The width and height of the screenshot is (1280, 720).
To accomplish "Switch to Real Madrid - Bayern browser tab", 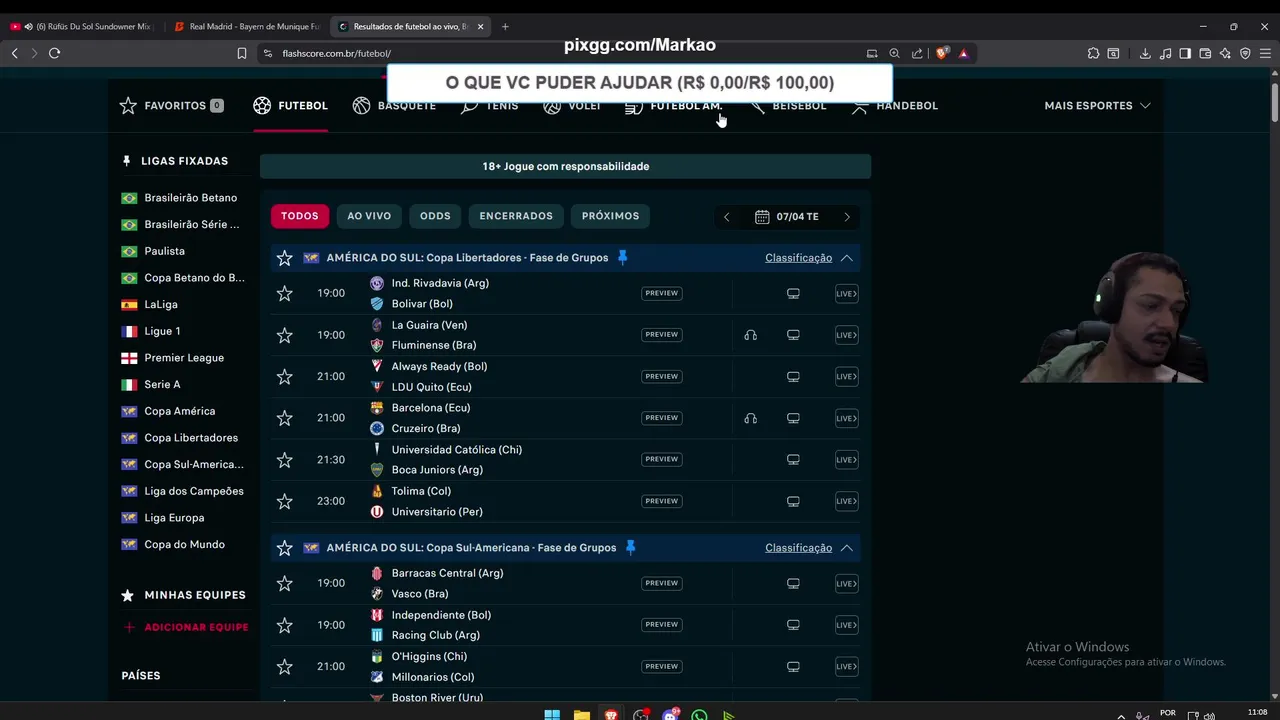I will (247, 26).
